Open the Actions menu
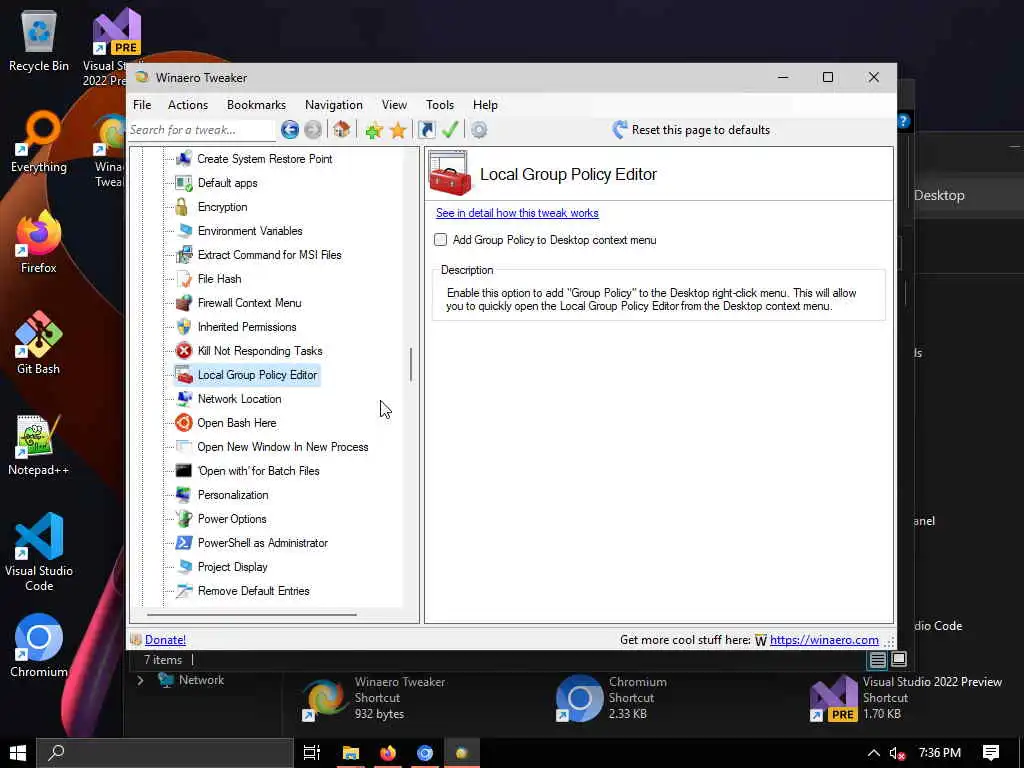Screen dimensions: 1024x768 click(x=188, y=104)
